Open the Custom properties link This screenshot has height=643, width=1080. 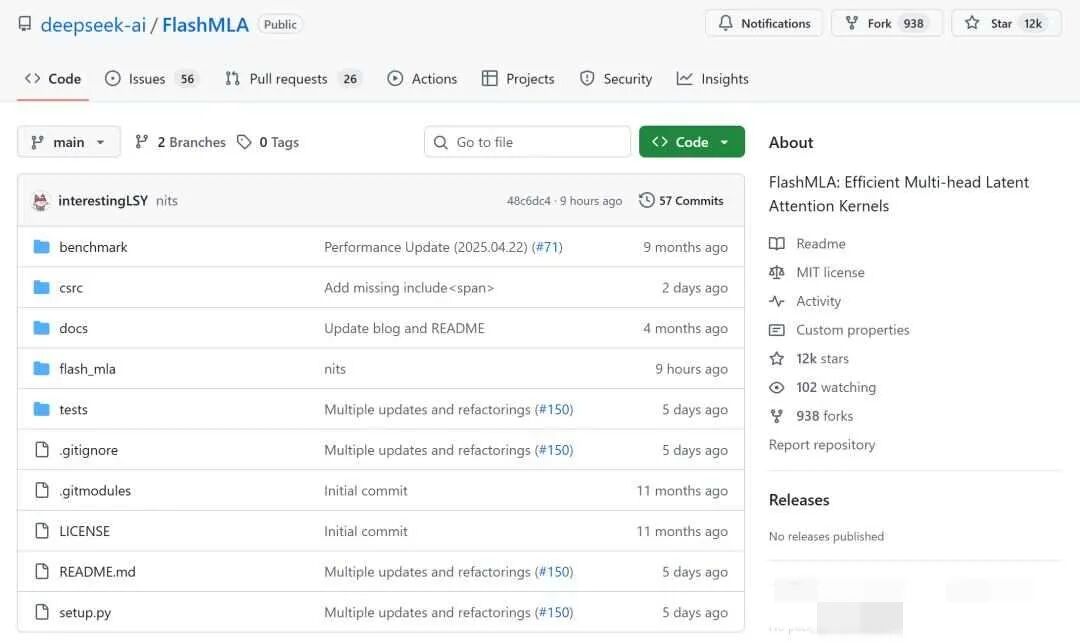click(x=853, y=330)
